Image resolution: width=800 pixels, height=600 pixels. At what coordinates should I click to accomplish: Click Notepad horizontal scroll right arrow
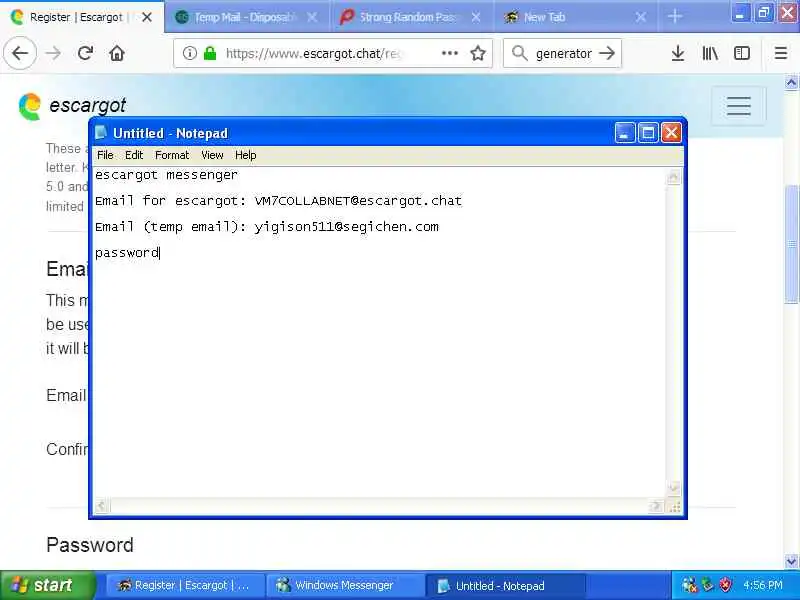[655, 506]
